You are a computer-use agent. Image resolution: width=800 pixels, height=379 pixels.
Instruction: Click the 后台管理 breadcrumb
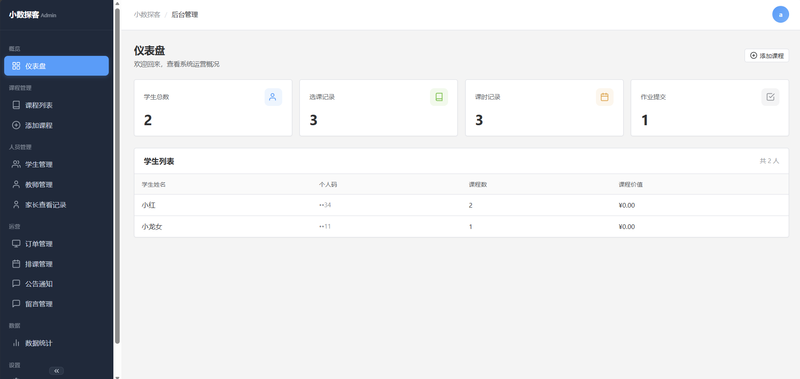pyautogui.click(x=185, y=15)
